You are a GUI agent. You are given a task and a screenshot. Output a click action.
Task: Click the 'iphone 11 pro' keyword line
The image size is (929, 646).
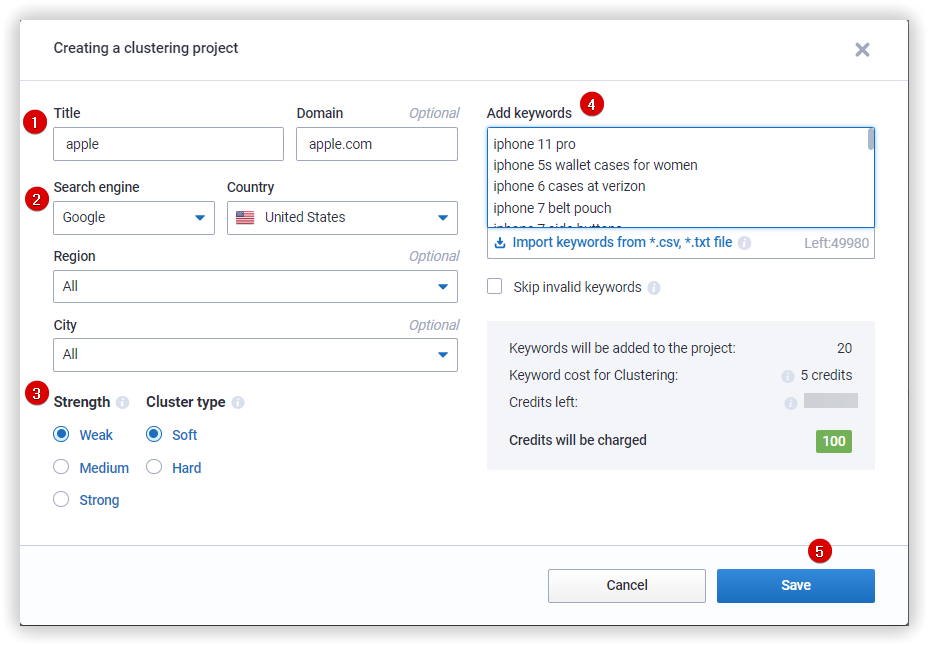coord(534,144)
